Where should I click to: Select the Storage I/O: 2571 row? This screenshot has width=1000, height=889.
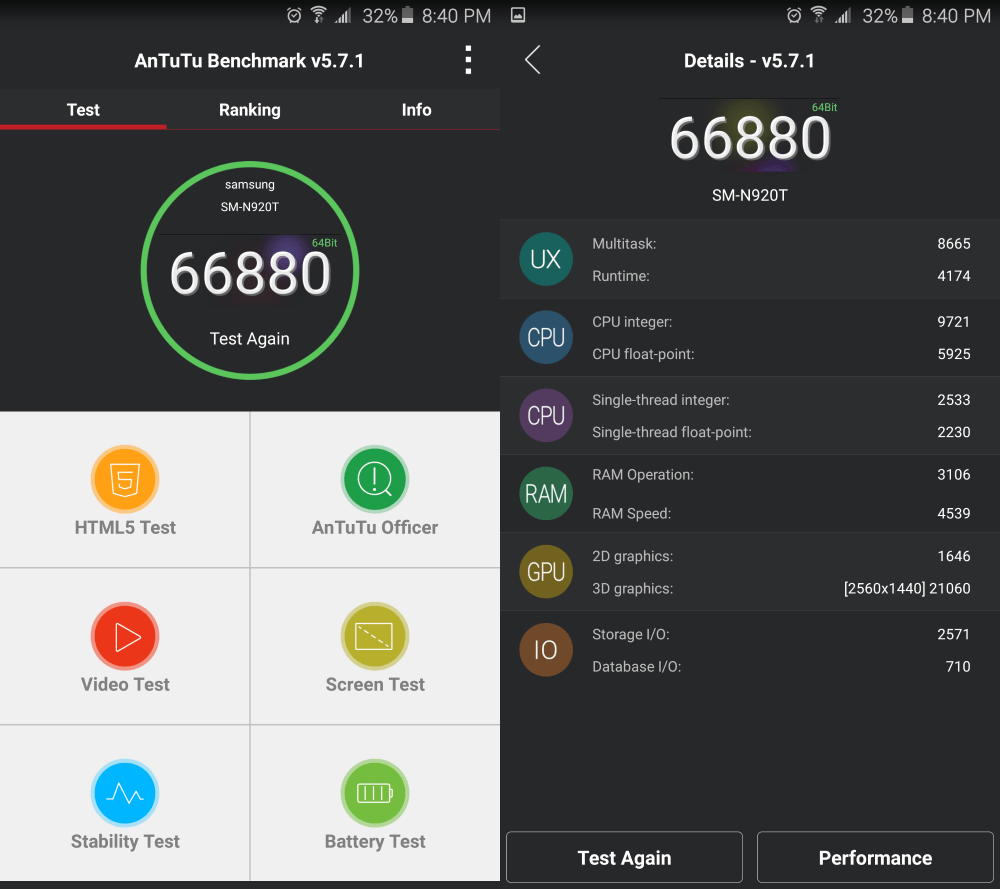pyautogui.click(x=781, y=634)
